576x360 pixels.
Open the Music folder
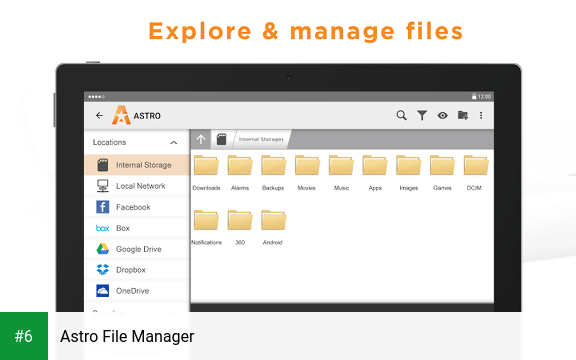pyautogui.click(x=341, y=173)
